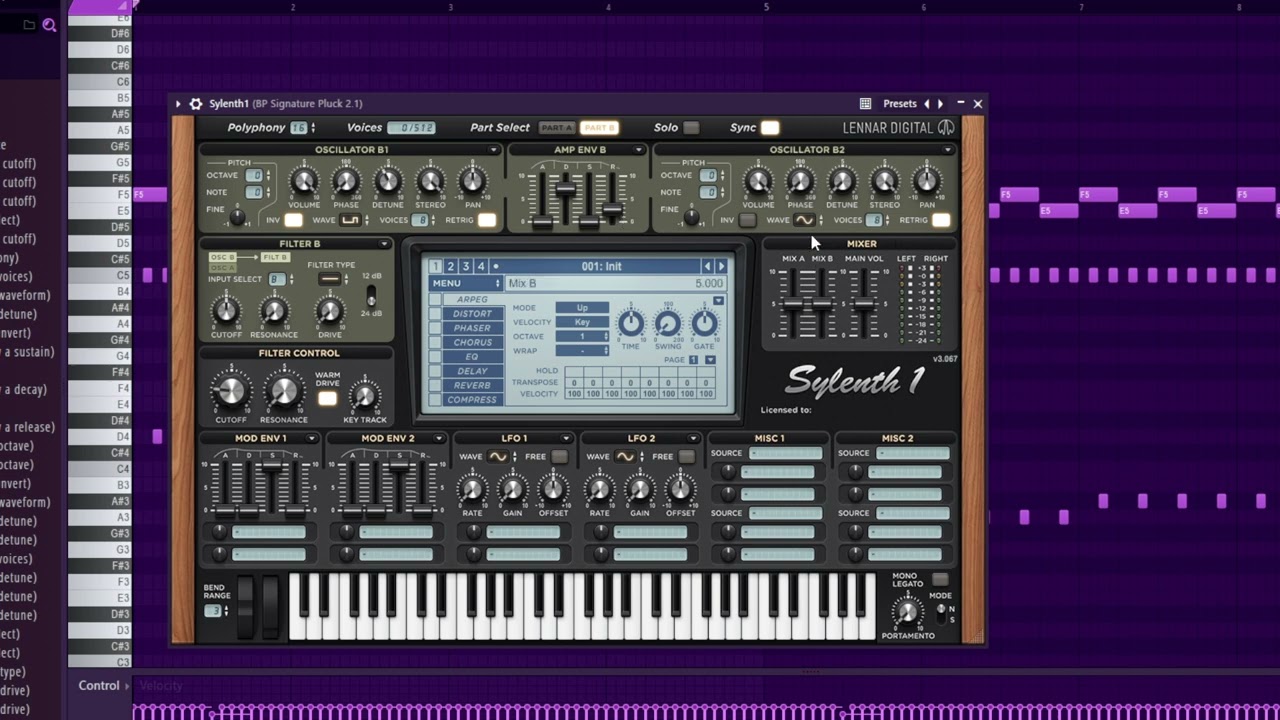Image resolution: width=1280 pixels, height=720 pixels.
Task: Toggle Oscillator B2 Retrig switch
Action: (941, 220)
